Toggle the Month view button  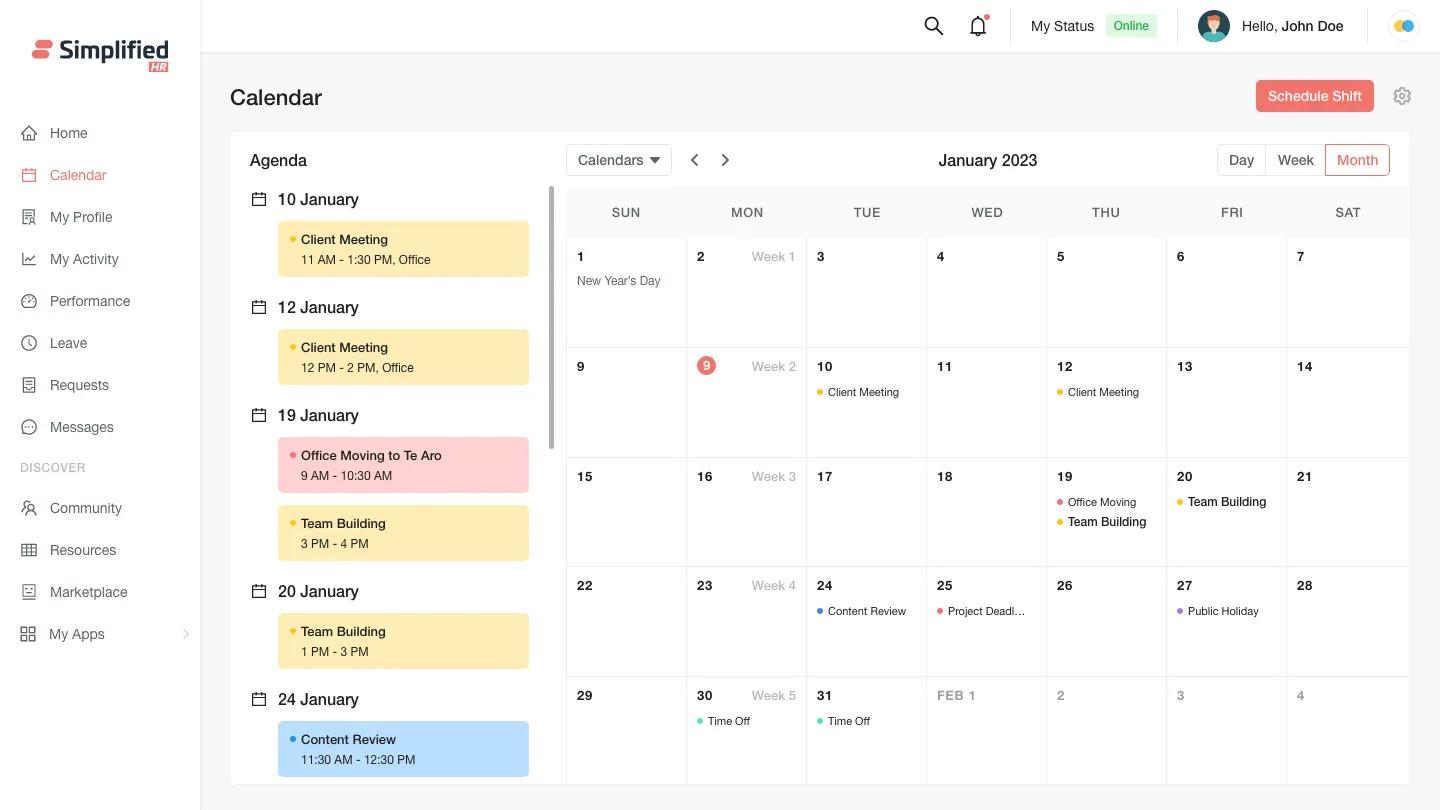(x=1357, y=160)
